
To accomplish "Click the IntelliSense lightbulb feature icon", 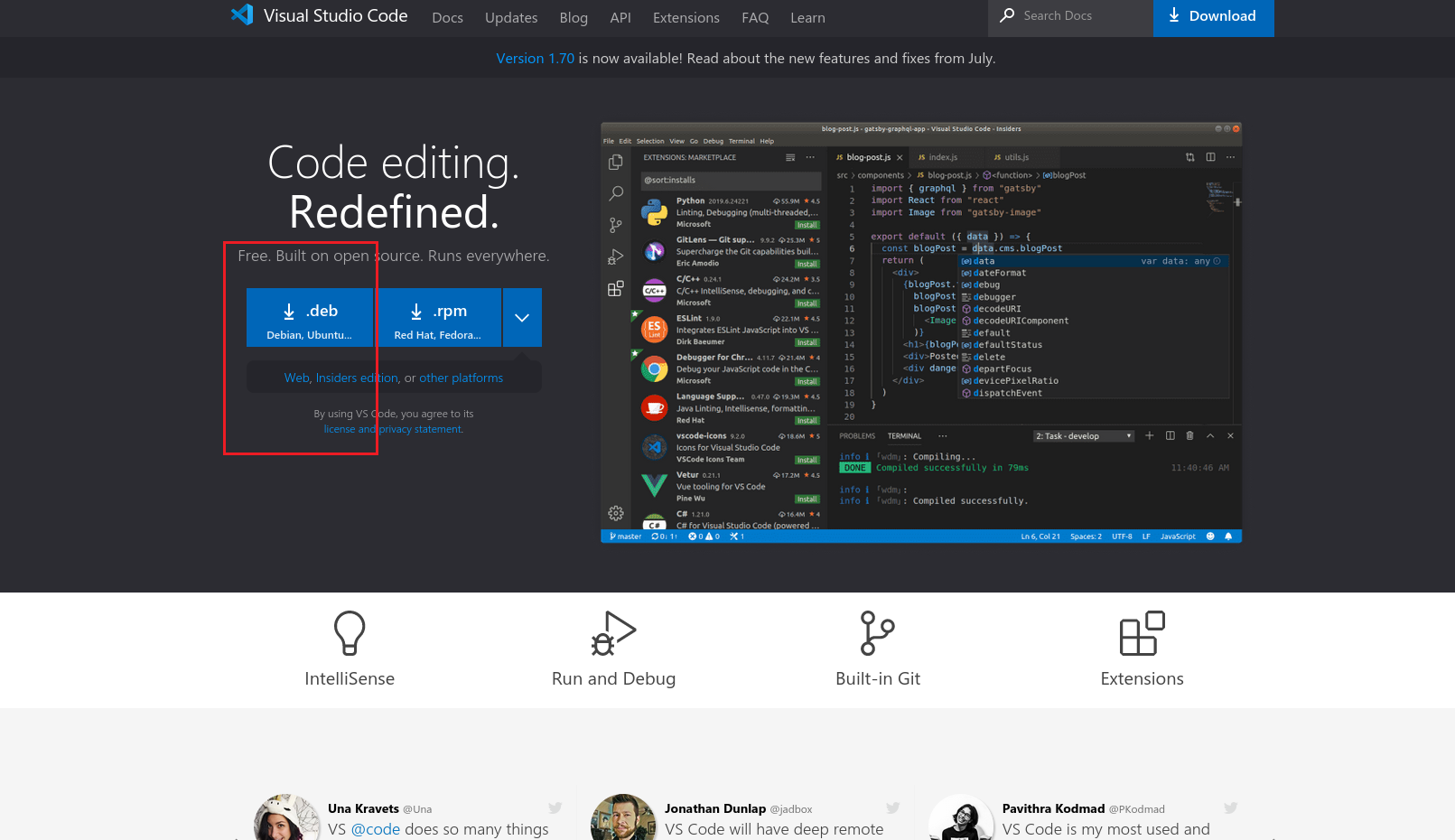I will click(x=350, y=632).
